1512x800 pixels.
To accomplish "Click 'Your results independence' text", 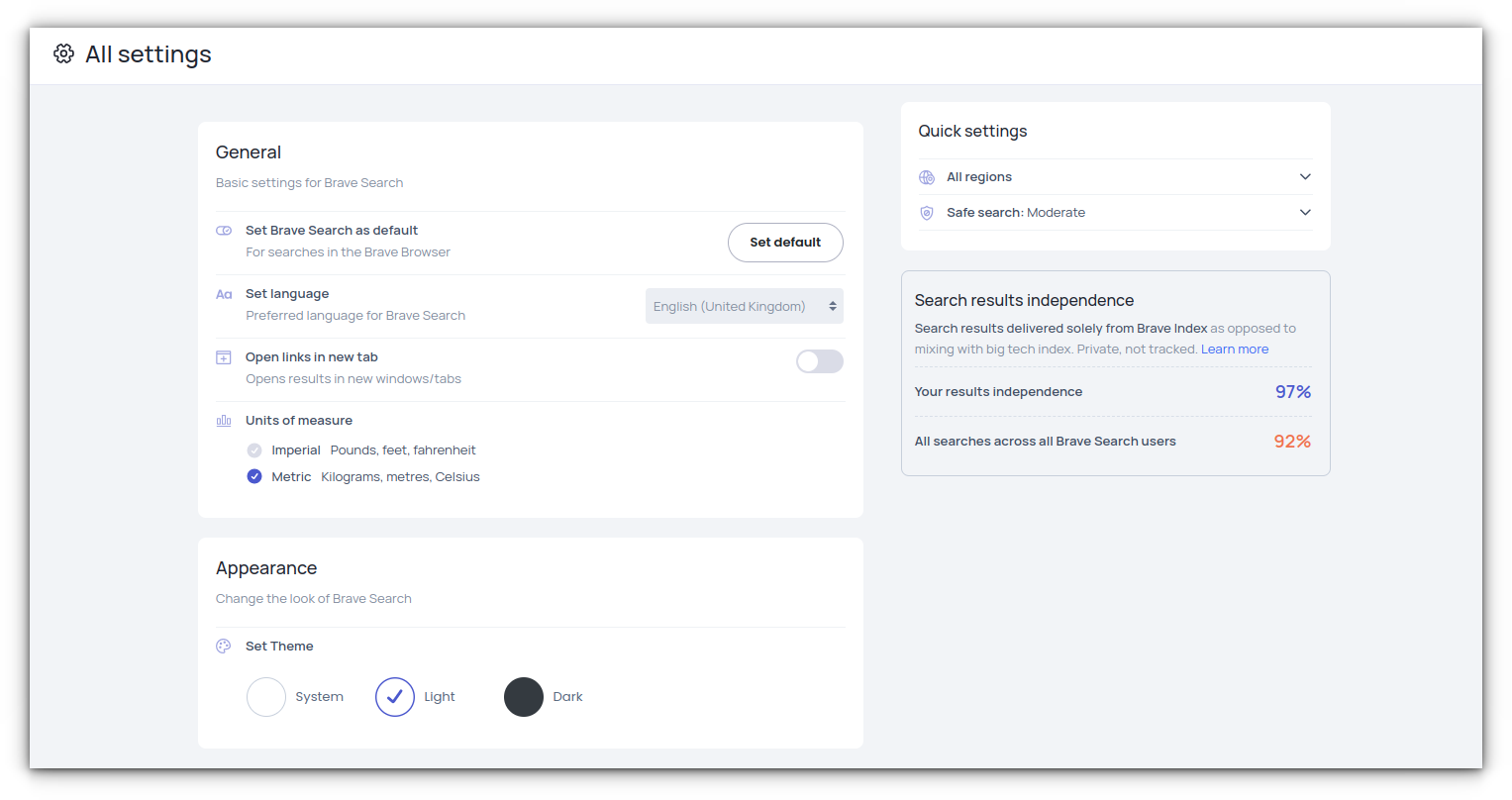I will pos(998,392).
